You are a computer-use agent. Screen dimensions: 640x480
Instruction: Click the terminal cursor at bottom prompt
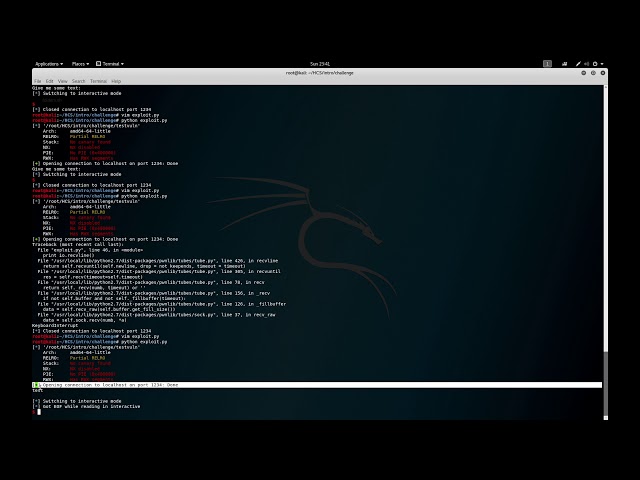point(39,412)
